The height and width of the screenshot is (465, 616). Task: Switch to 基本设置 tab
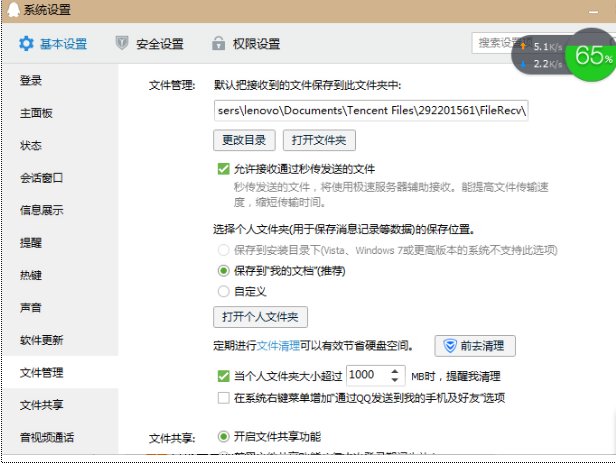[53, 44]
